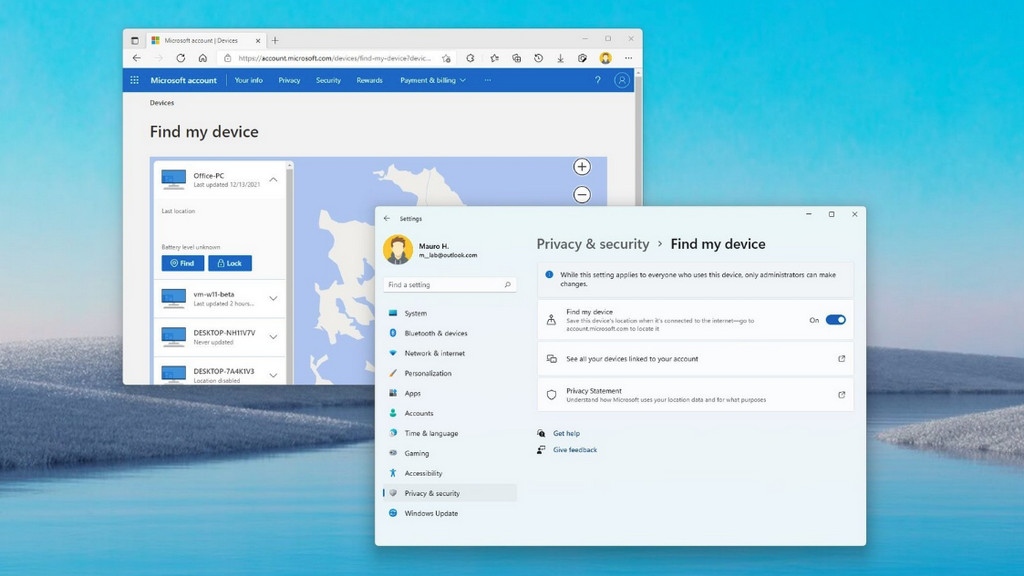Click Mauro H. profile picture in Settings
This screenshot has height=576, width=1024.
tap(398, 250)
